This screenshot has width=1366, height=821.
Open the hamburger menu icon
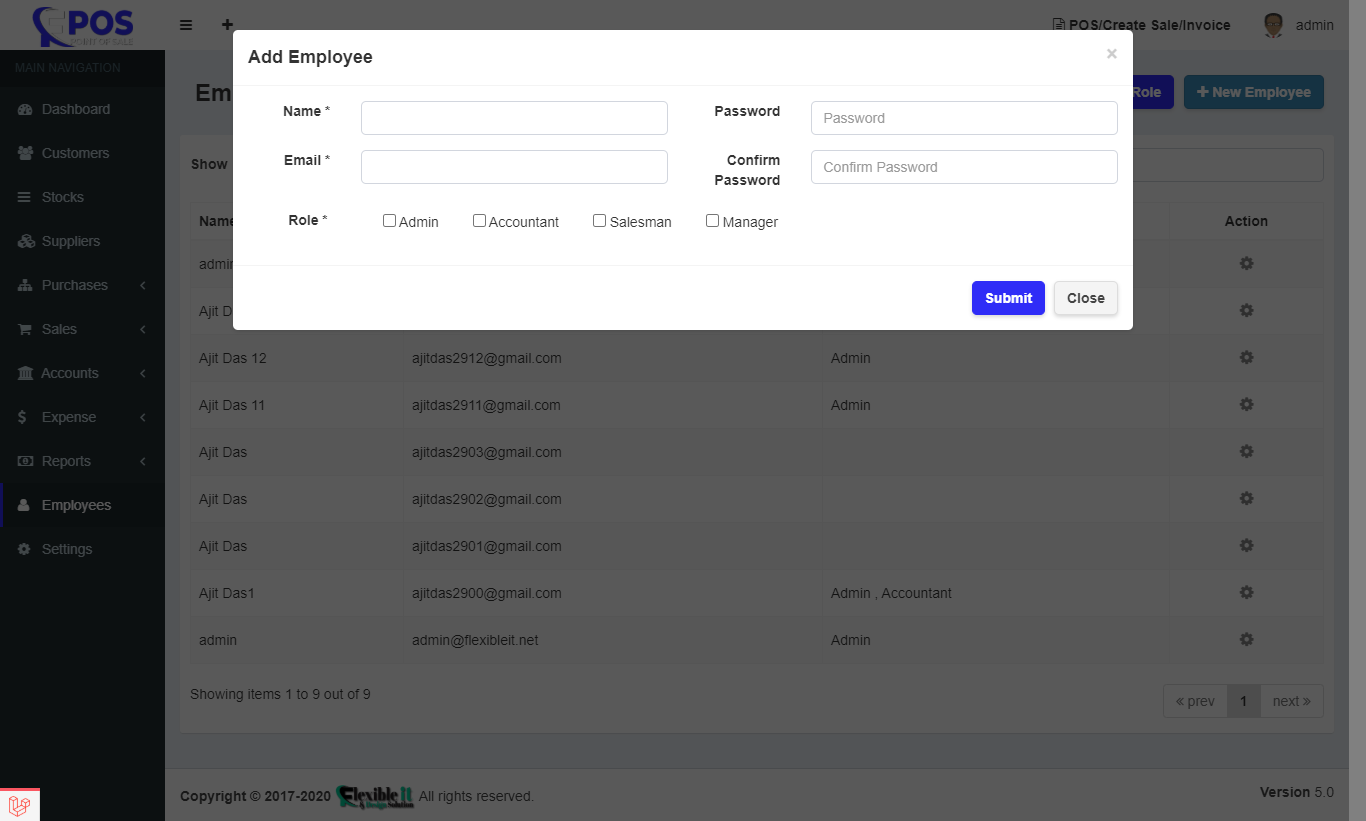pyautogui.click(x=186, y=24)
